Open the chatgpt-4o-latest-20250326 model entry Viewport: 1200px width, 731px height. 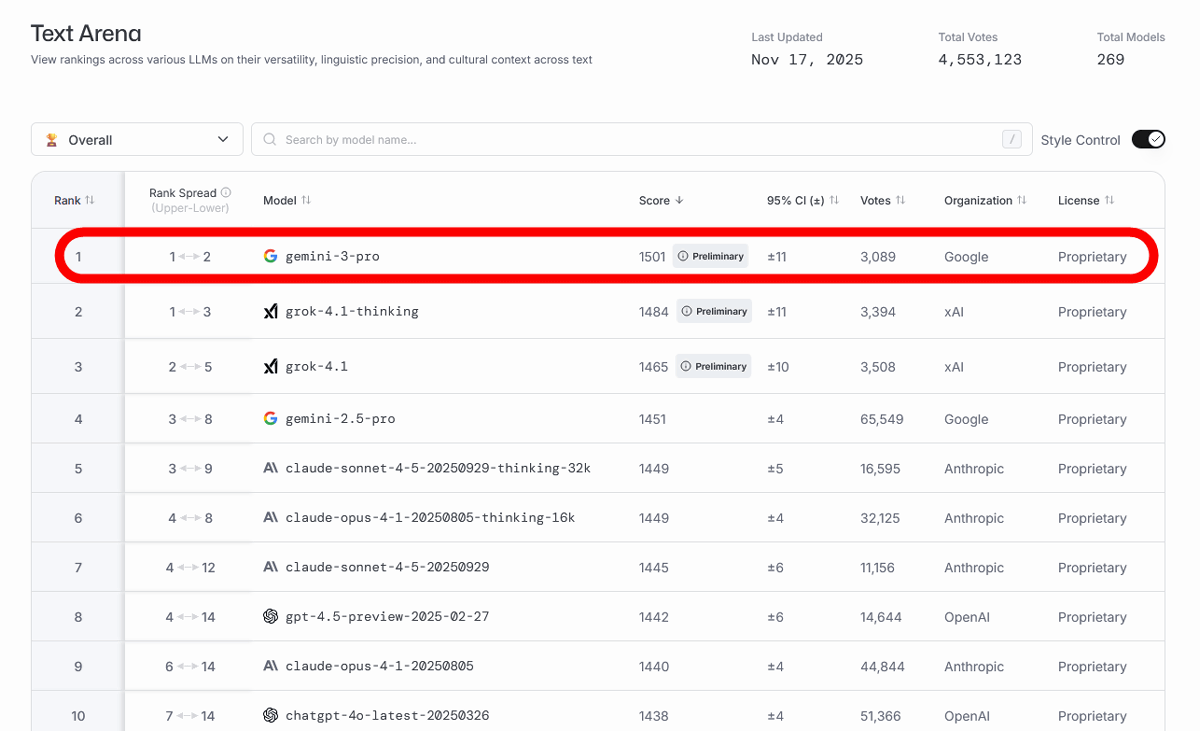point(387,716)
